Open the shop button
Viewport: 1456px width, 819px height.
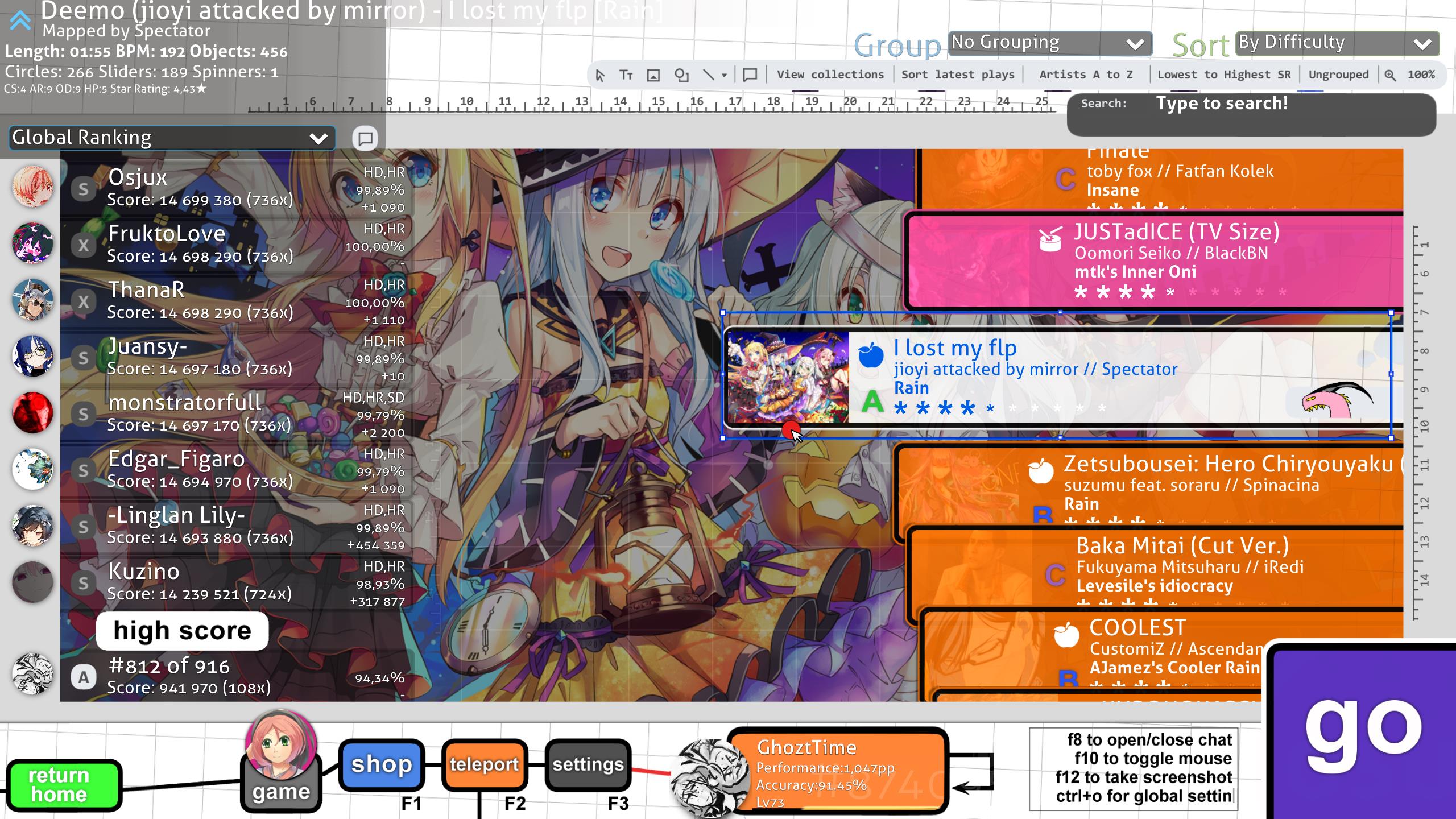coord(382,764)
